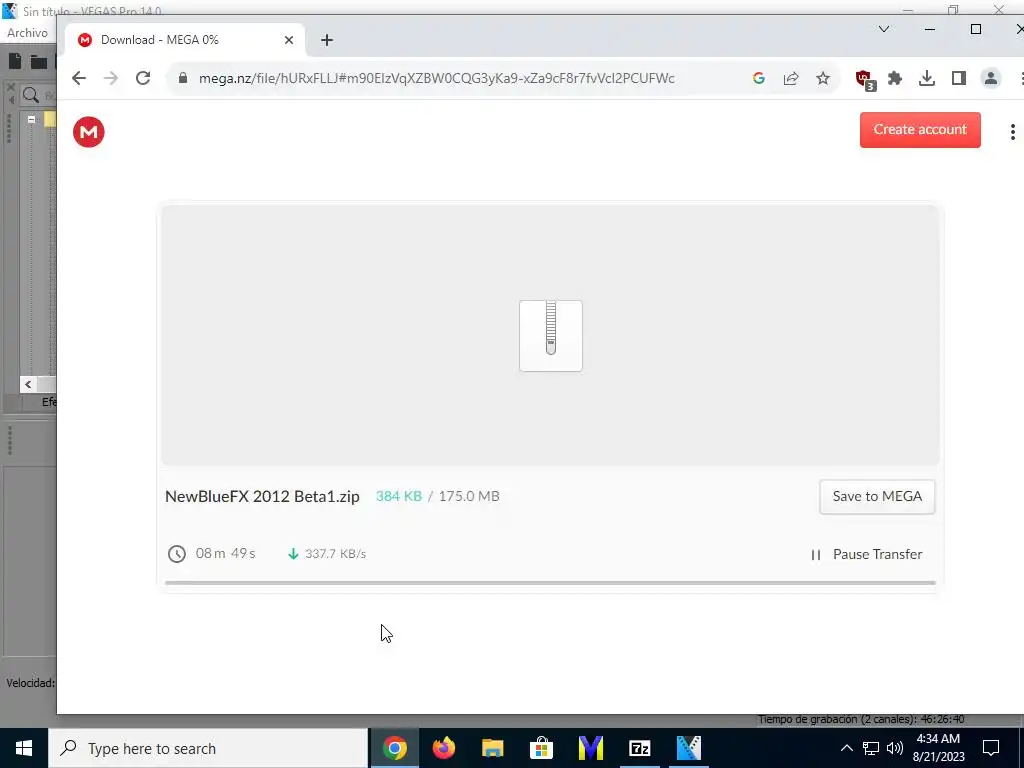Click the Create account button
This screenshot has height=768, width=1024.
pyautogui.click(x=920, y=130)
